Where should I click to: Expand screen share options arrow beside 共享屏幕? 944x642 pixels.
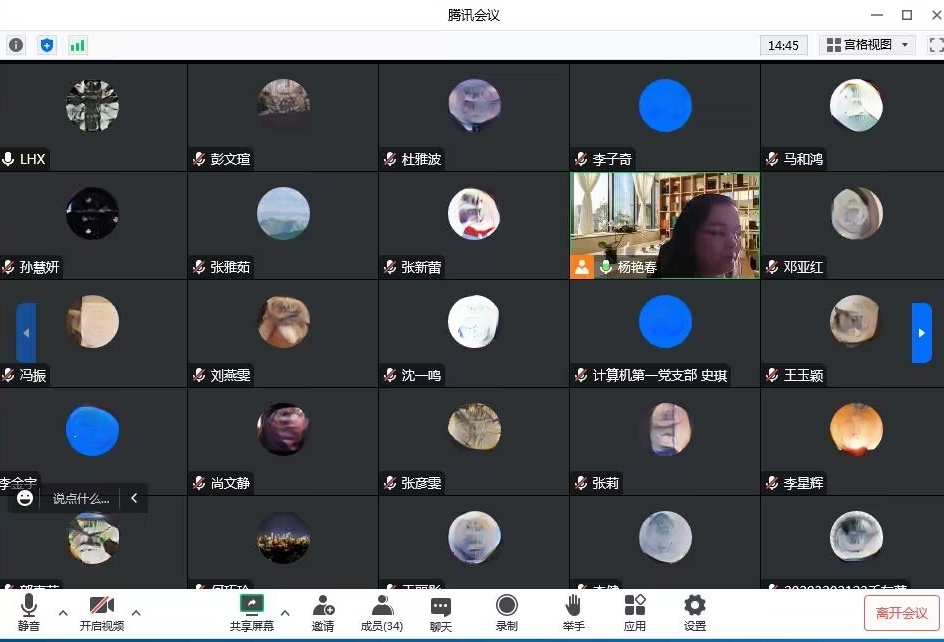pos(284,613)
